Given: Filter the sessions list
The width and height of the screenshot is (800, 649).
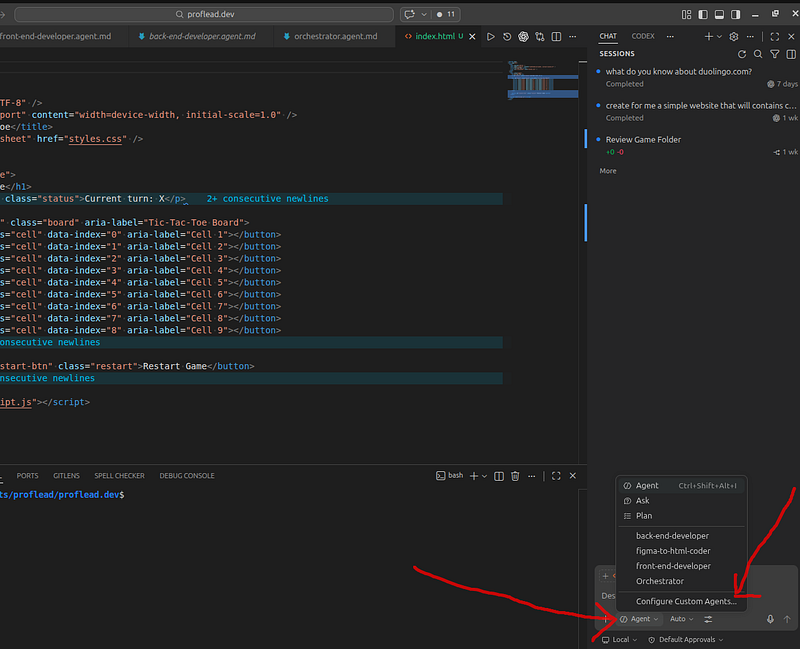Looking at the screenshot, I should pos(774,54).
